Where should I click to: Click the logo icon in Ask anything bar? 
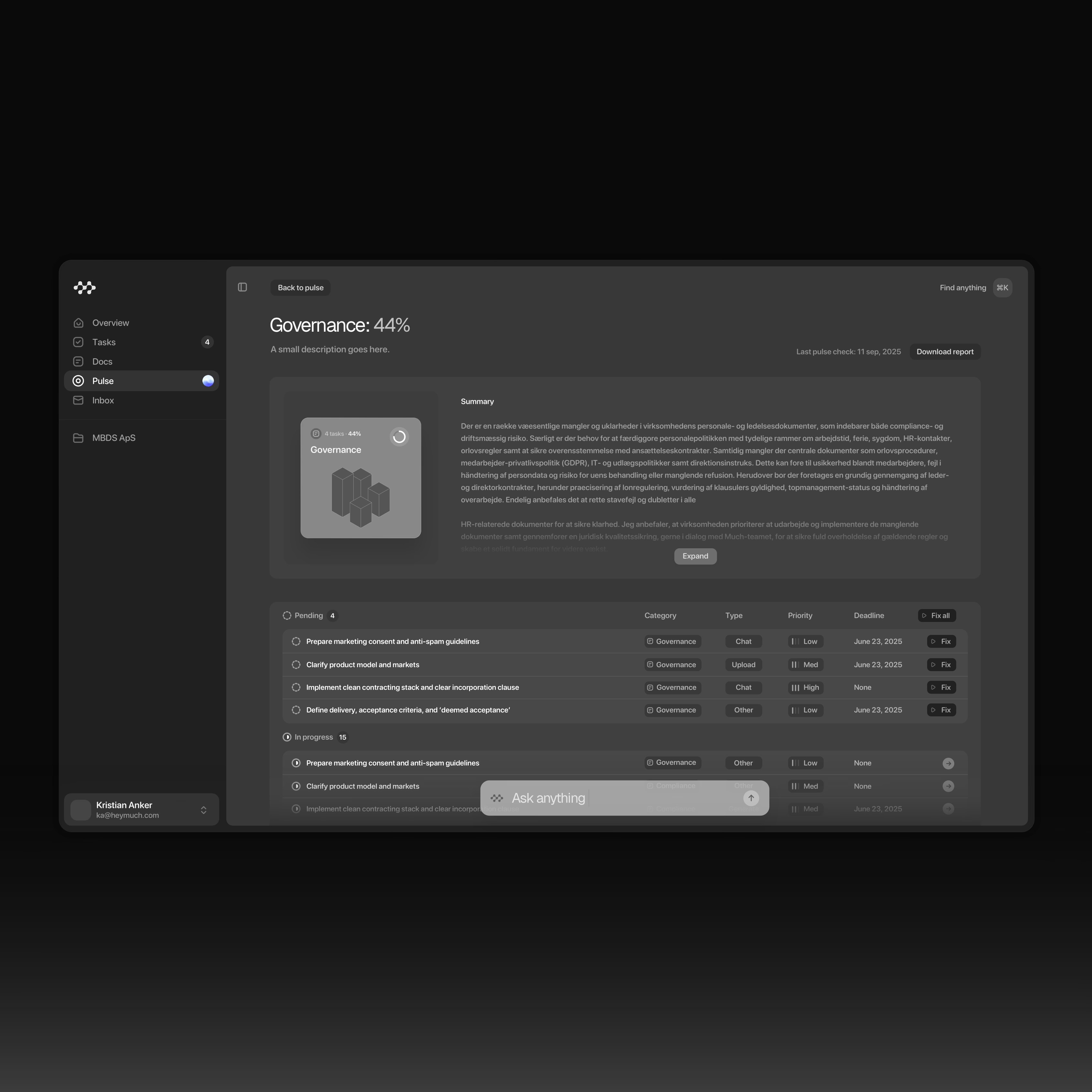tap(497, 798)
